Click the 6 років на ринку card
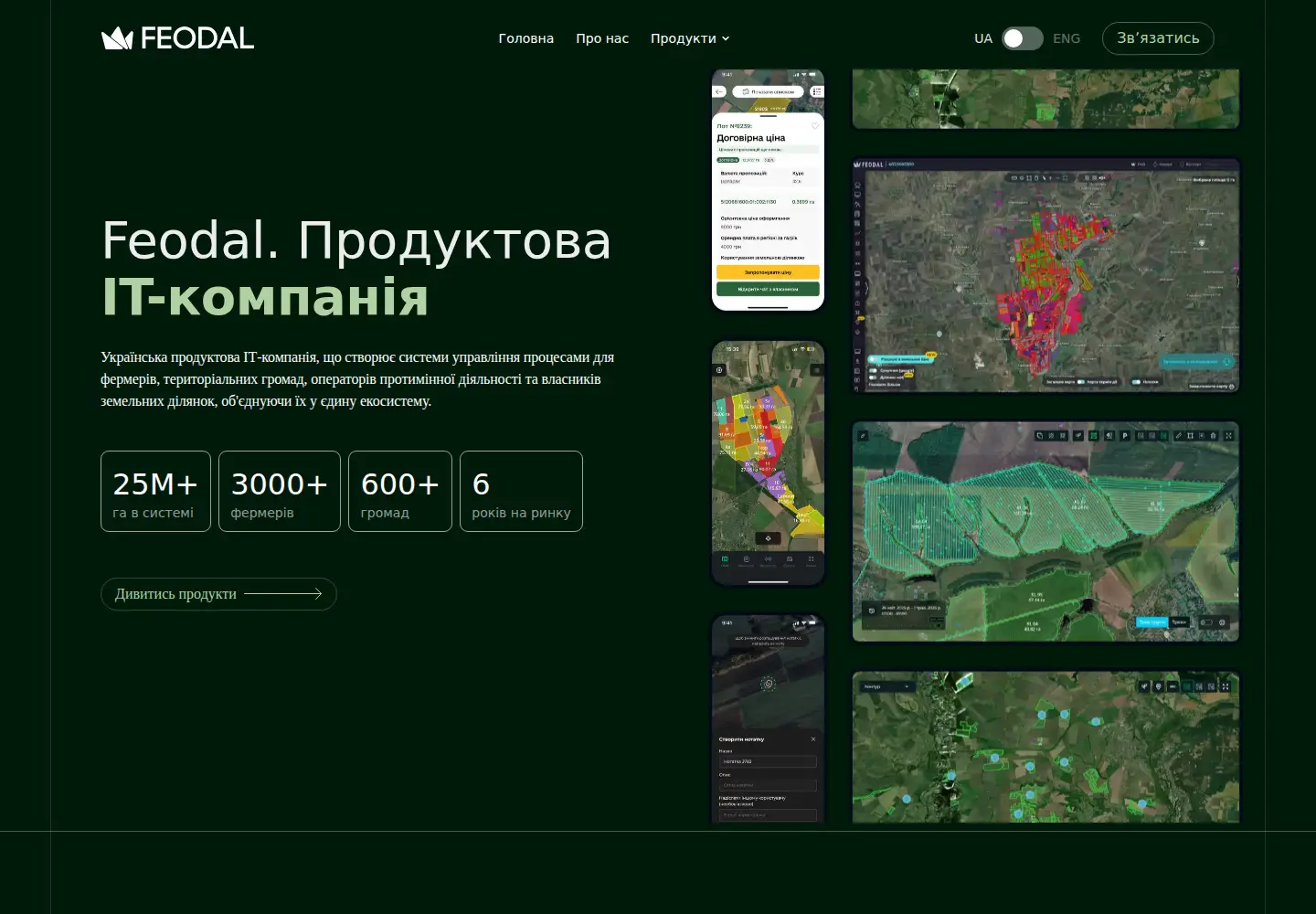Image resolution: width=1316 pixels, height=914 pixels. [521, 491]
